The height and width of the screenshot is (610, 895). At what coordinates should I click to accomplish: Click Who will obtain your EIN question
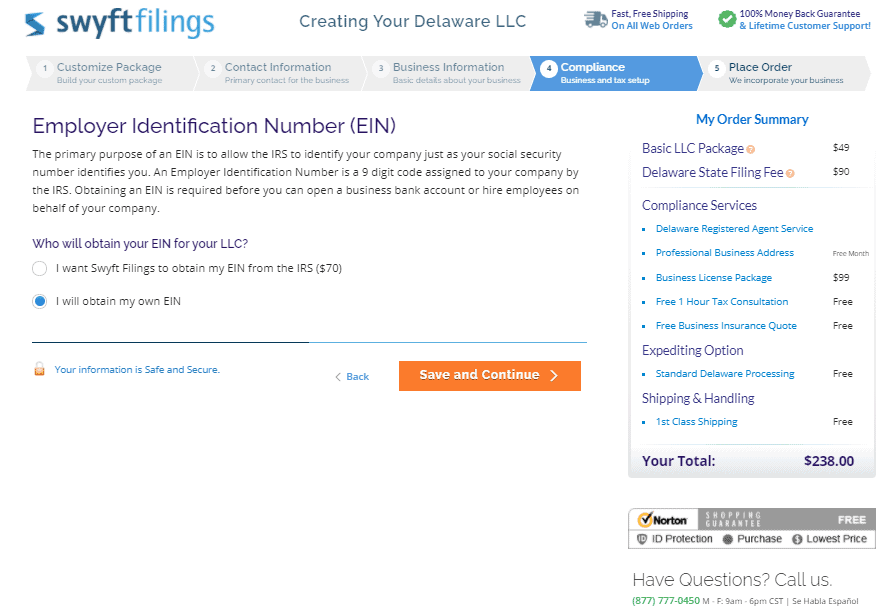click(x=140, y=244)
